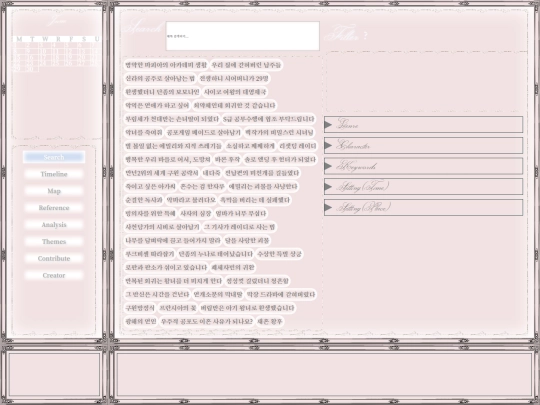Pick 반복된 회귀는 왕녀를 더 미치게 한다

[x=174, y=281]
